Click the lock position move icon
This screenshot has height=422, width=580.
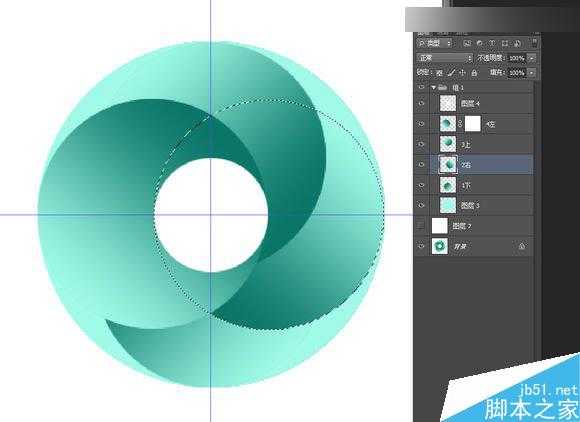coord(462,73)
